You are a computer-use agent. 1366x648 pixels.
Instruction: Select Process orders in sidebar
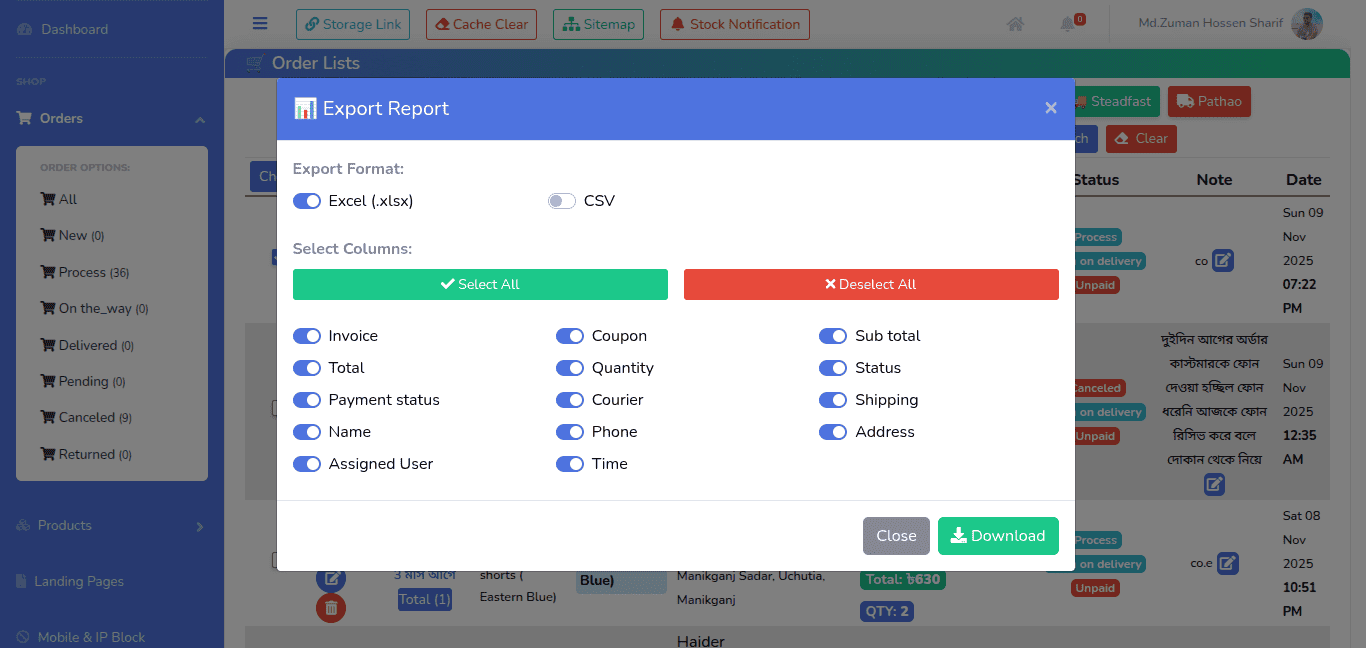click(x=84, y=273)
